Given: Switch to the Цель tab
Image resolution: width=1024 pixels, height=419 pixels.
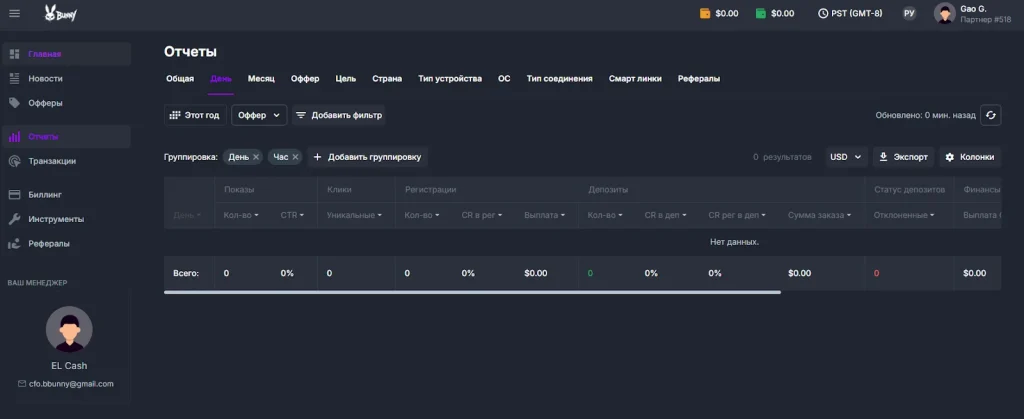Looking at the screenshot, I should [345, 78].
